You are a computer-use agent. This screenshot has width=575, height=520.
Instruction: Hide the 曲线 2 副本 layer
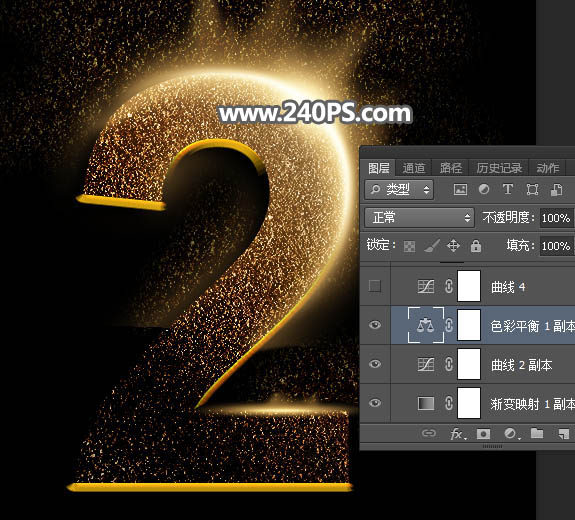(x=375, y=364)
